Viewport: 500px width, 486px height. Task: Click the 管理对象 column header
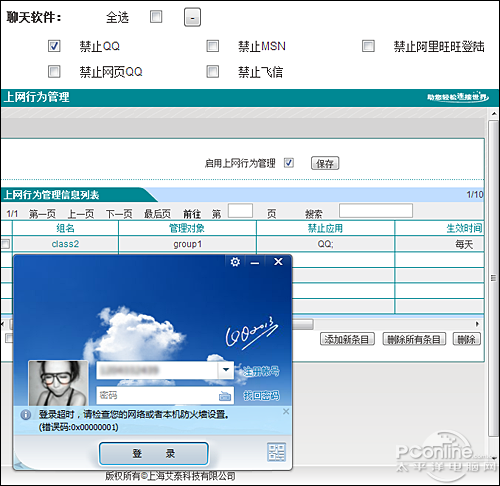click(187, 228)
